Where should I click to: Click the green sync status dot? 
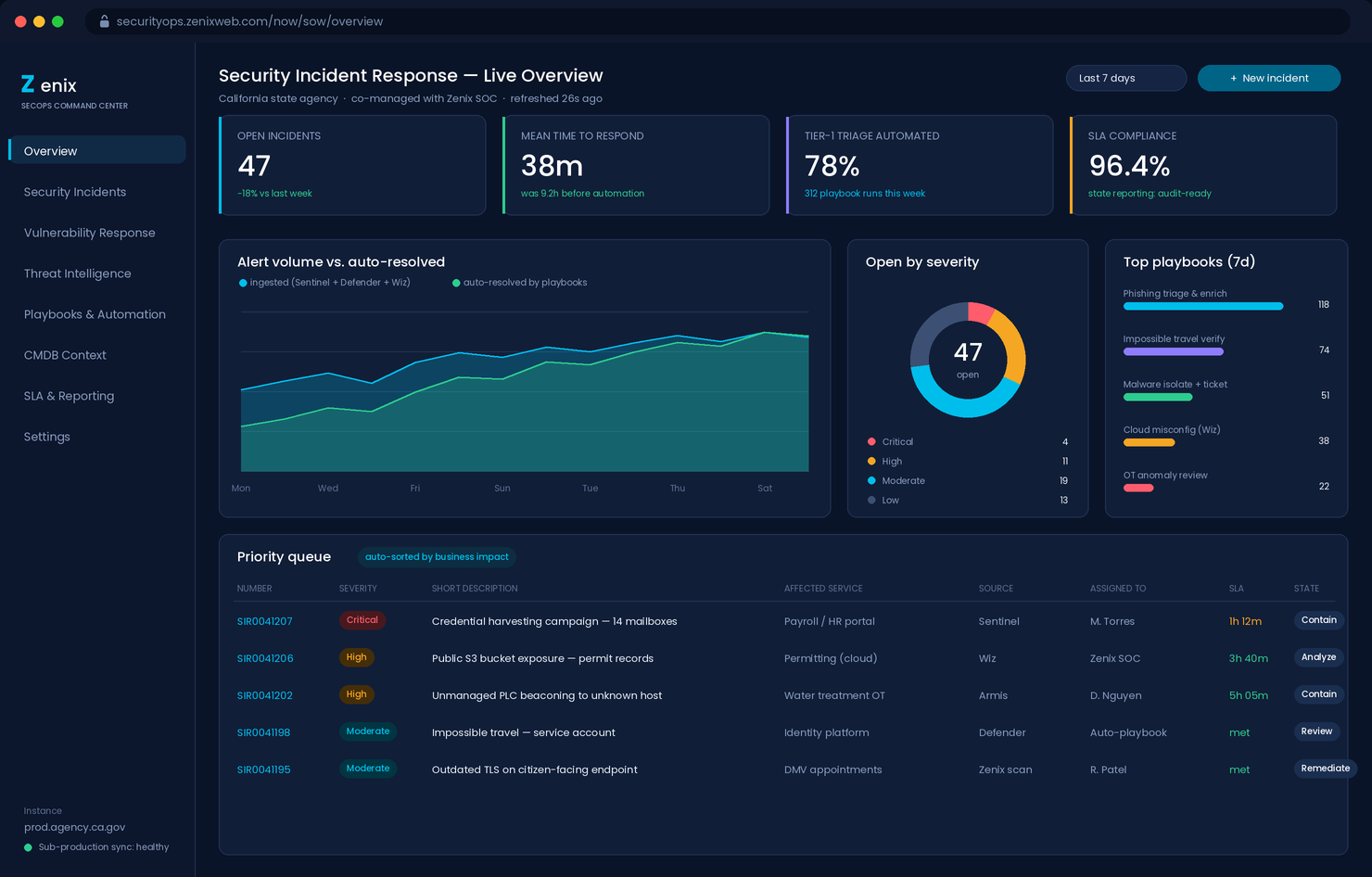coord(28,847)
